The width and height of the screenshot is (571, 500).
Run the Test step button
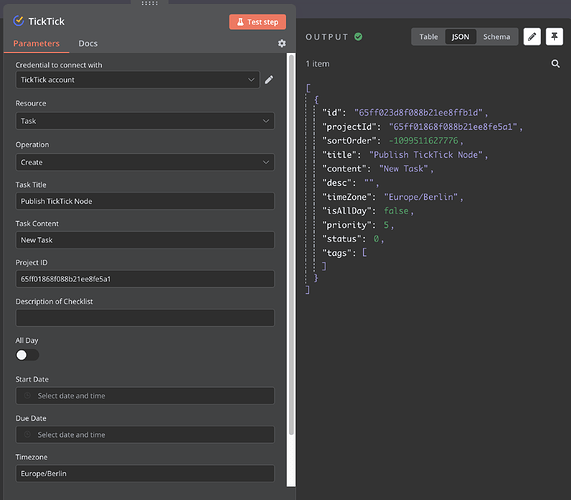(x=257, y=22)
